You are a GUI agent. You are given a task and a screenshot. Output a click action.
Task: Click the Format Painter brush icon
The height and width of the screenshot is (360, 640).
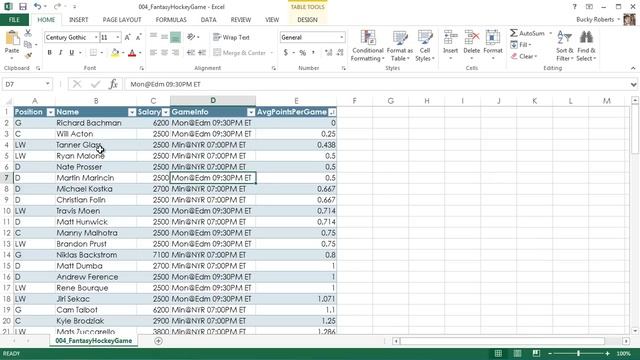[x=28, y=55]
